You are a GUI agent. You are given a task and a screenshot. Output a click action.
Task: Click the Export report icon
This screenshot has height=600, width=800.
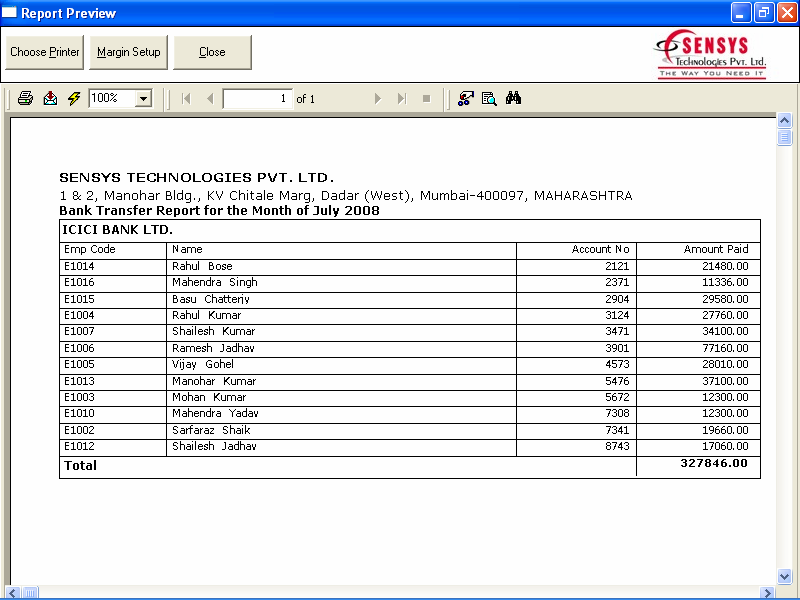[x=50, y=98]
